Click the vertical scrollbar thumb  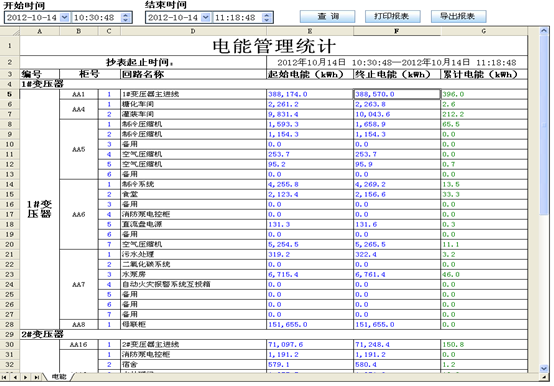pos(544,124)
